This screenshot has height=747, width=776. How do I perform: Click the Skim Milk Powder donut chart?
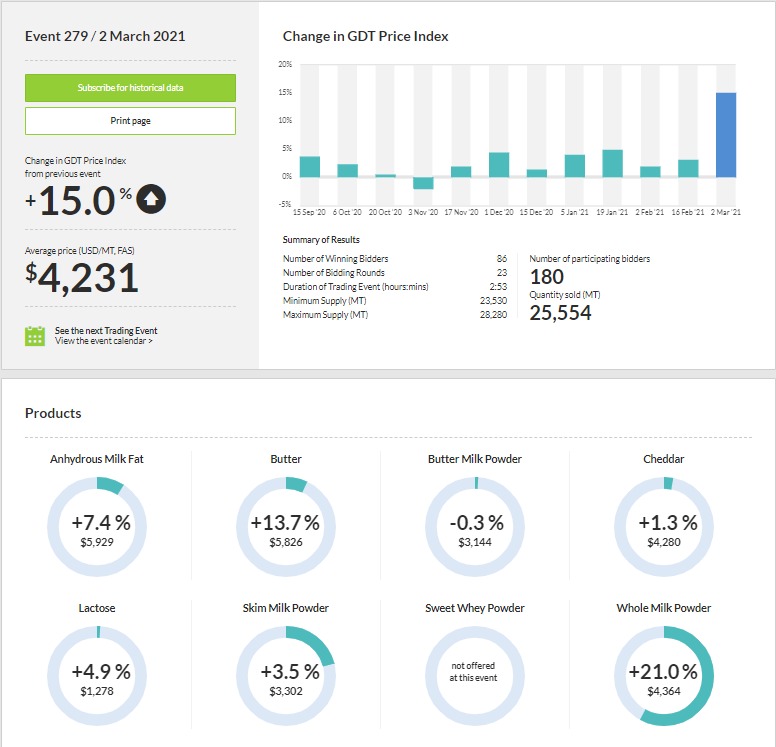pos(285,677)
